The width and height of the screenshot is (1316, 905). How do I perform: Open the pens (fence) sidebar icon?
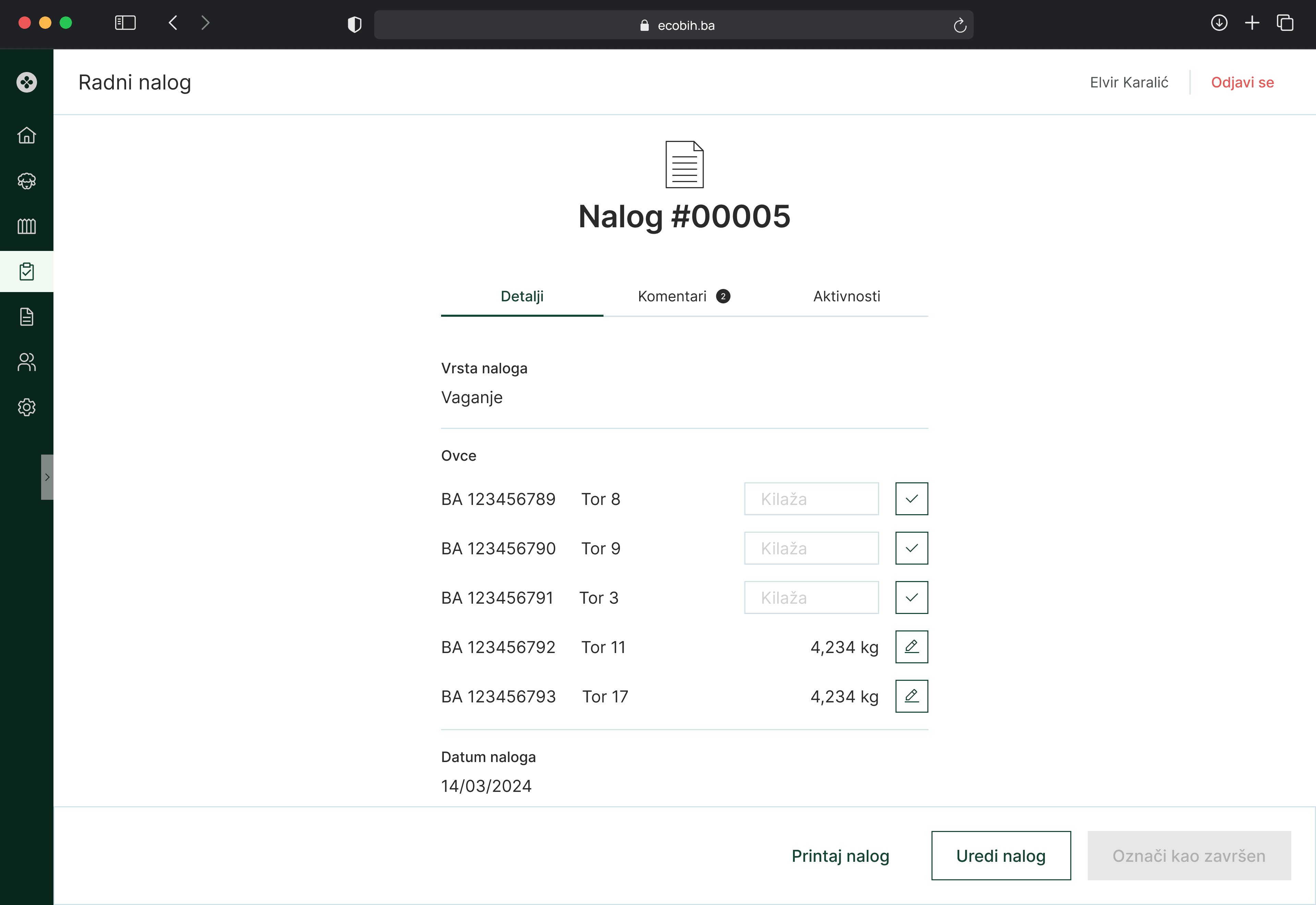coord(27,226)
